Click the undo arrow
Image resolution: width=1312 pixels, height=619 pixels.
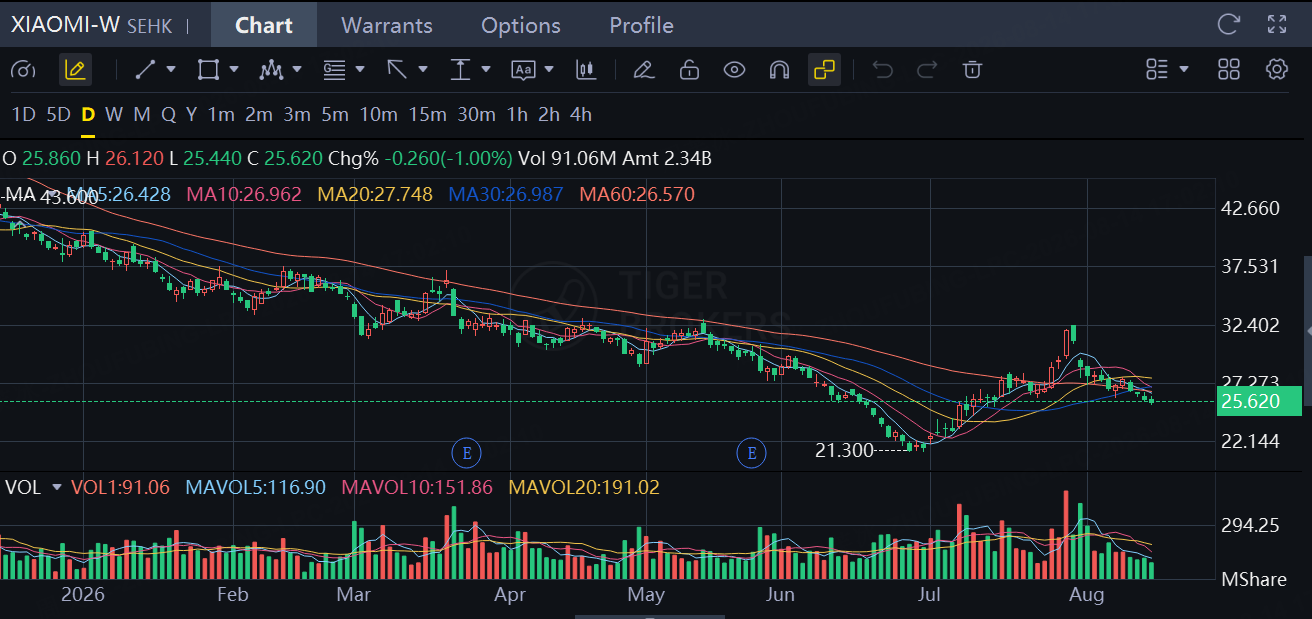pyautogui.click(x=882, y=70)
